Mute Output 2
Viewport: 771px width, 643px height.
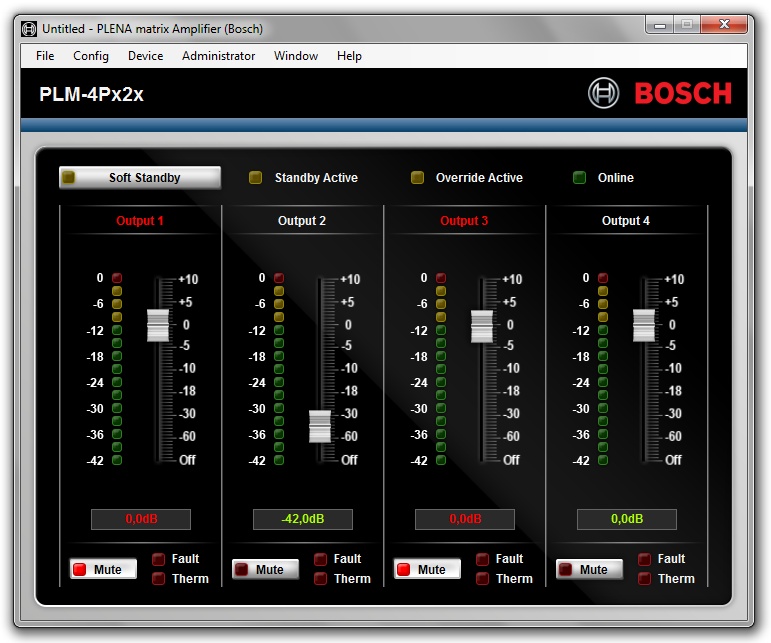(x=265, y=569)
